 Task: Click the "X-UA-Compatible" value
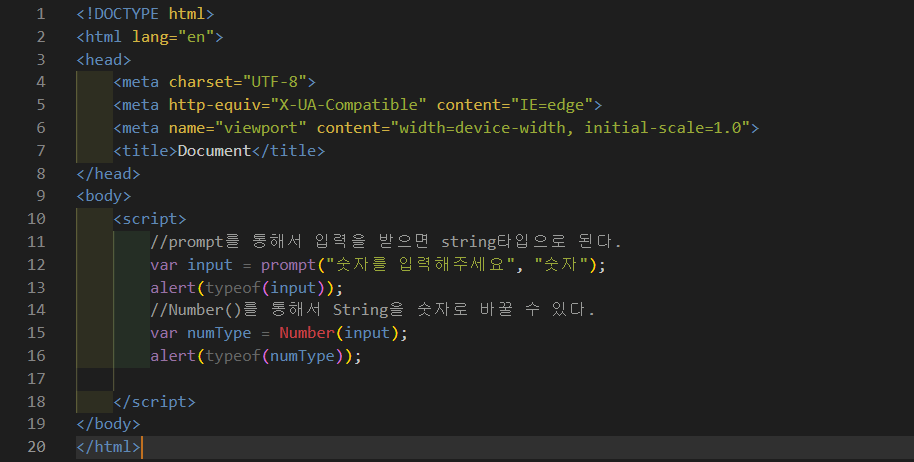coord(349,105)
